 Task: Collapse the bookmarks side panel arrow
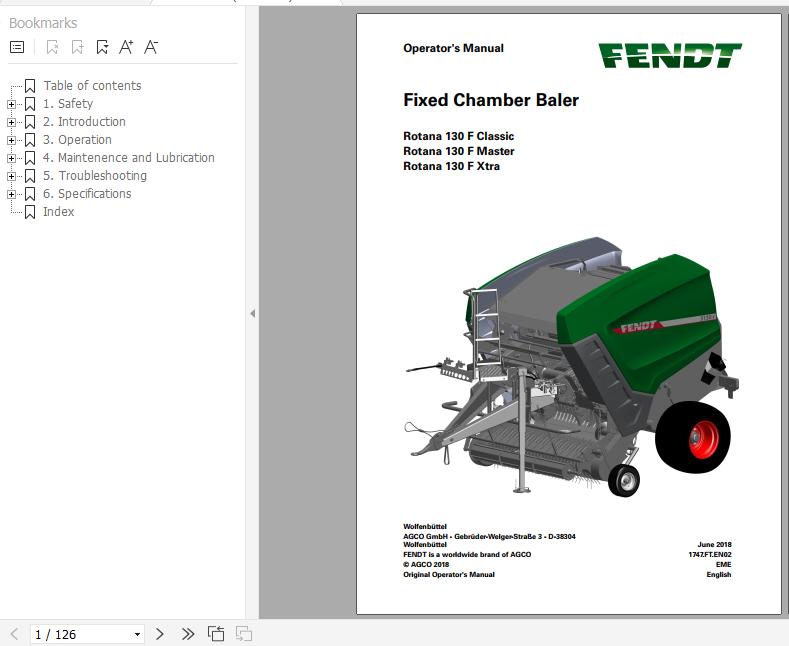253,313
